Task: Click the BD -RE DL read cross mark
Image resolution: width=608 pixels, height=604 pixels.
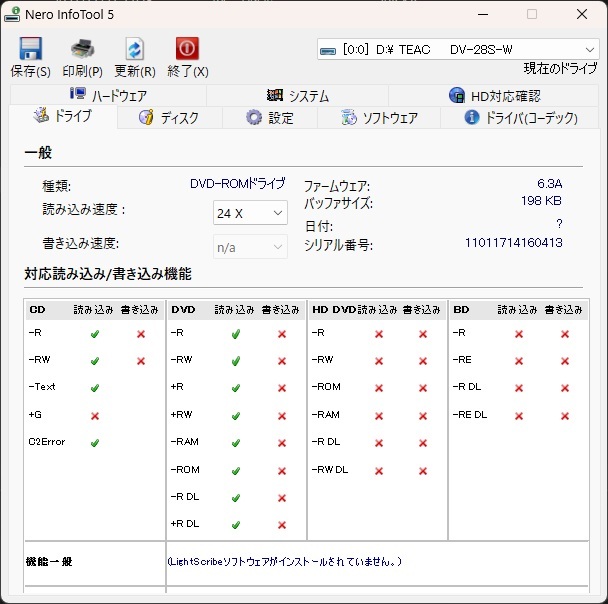Action: 519,416
